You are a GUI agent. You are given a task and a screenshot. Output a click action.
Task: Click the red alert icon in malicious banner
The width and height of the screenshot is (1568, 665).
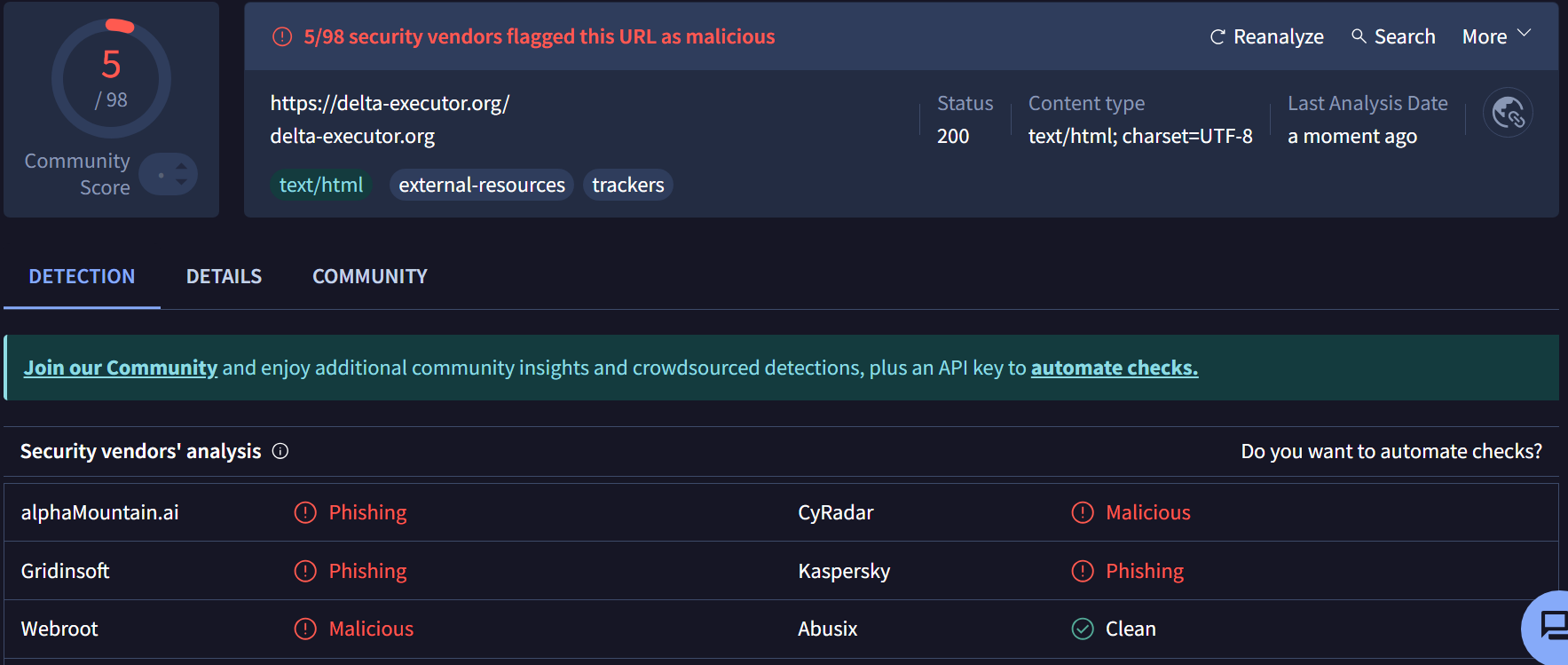tap(282, 36)
